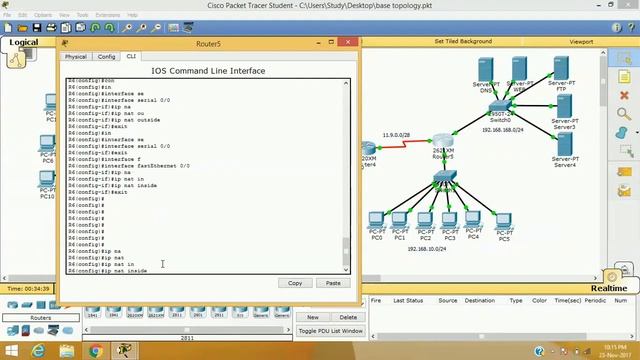Select the CLI tab of Router5

(x=131, y=56)
